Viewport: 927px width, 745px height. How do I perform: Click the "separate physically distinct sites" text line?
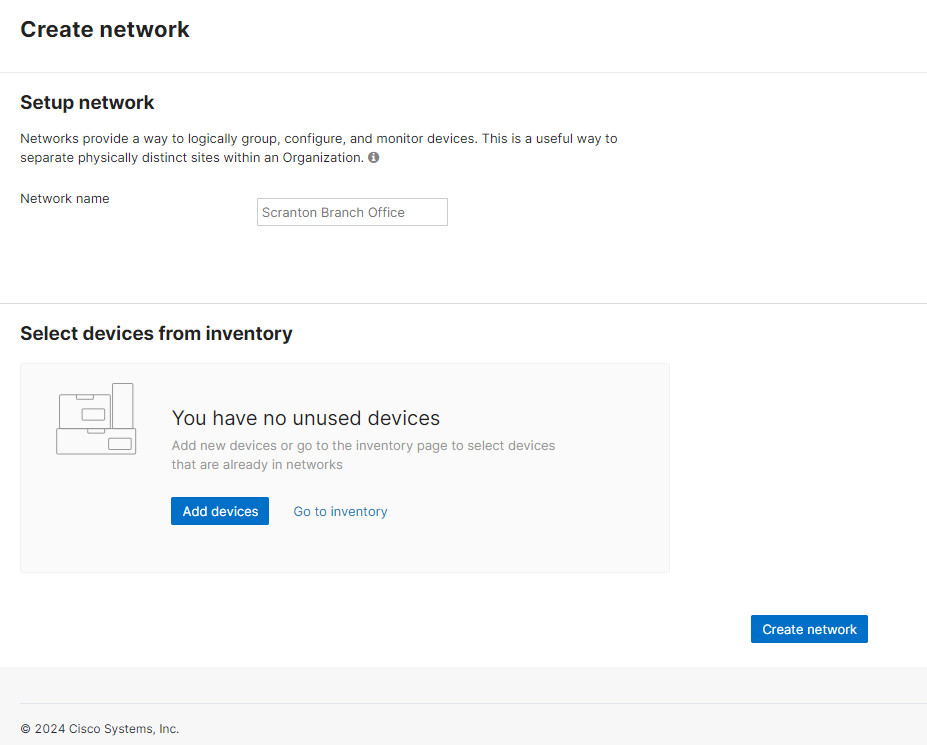pyautogui.click(x=191, y=158)
